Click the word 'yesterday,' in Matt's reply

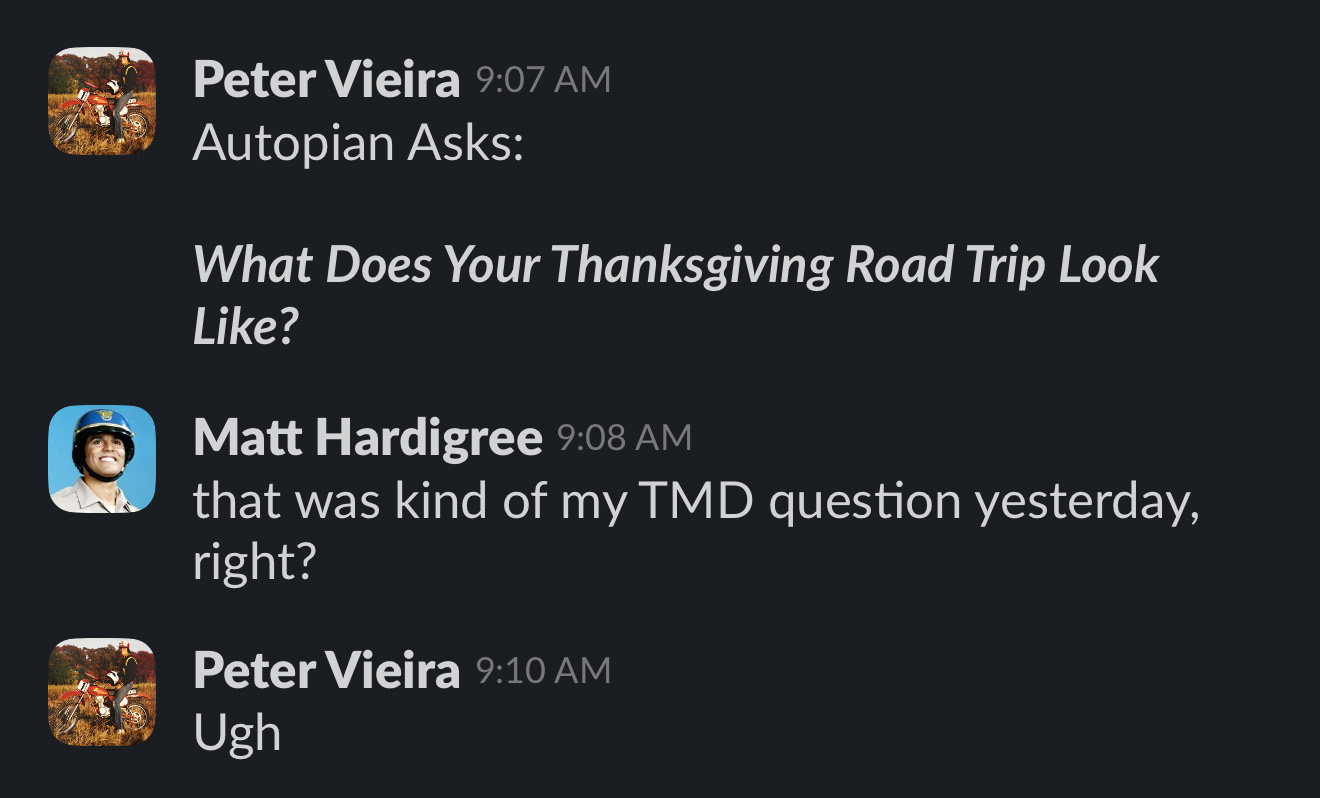(1086, 501)
